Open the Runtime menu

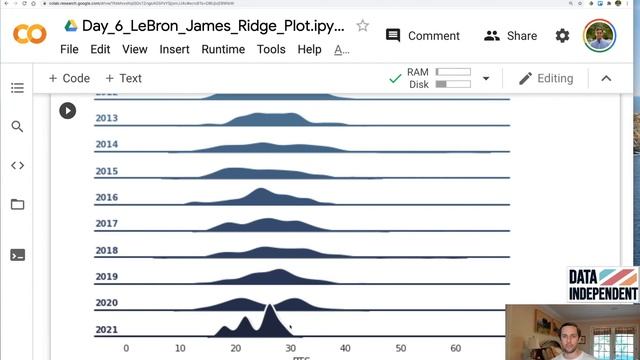(223, 49)
